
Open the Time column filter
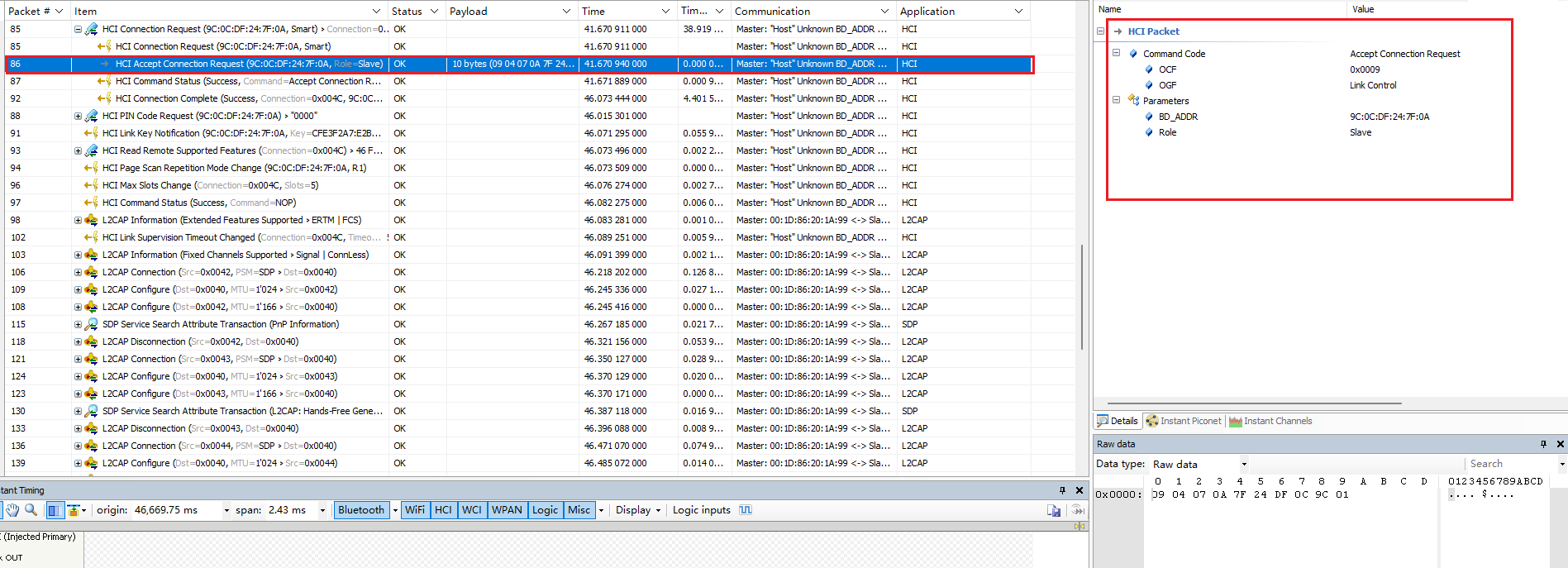point(666,12)
